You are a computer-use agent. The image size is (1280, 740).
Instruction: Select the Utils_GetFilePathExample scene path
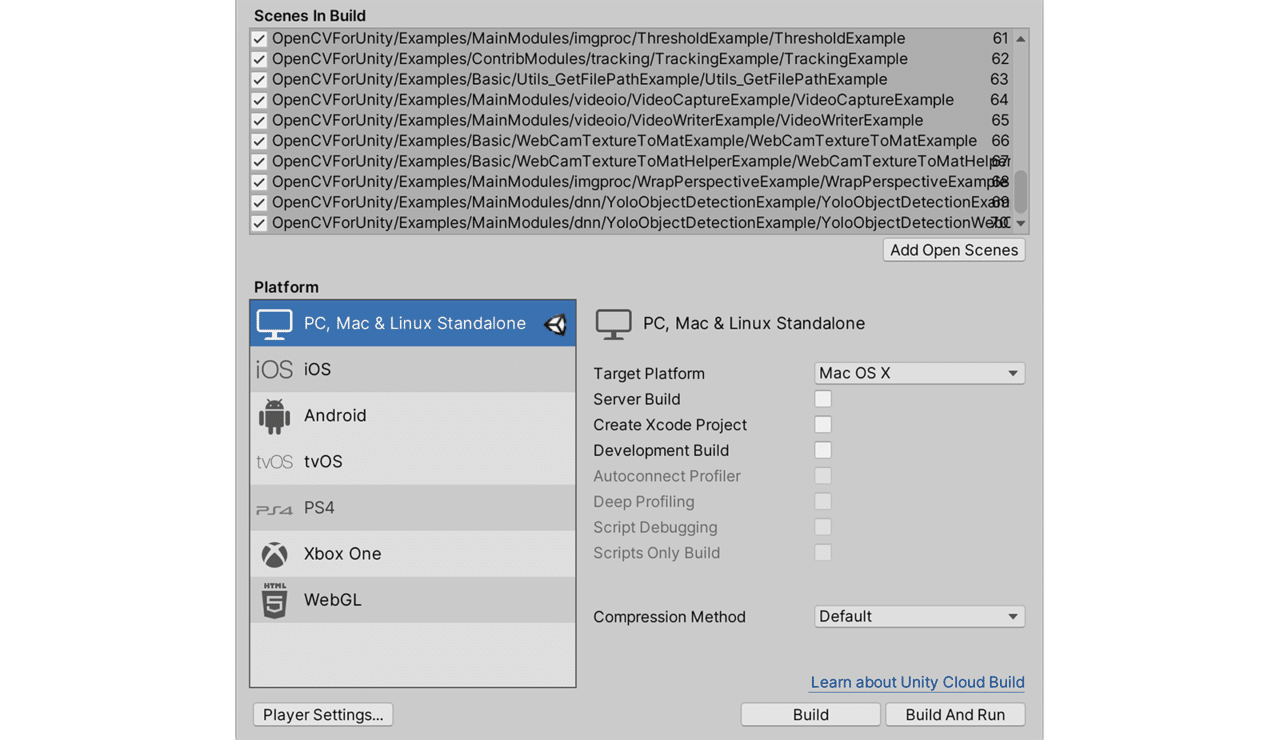[580, 80]
